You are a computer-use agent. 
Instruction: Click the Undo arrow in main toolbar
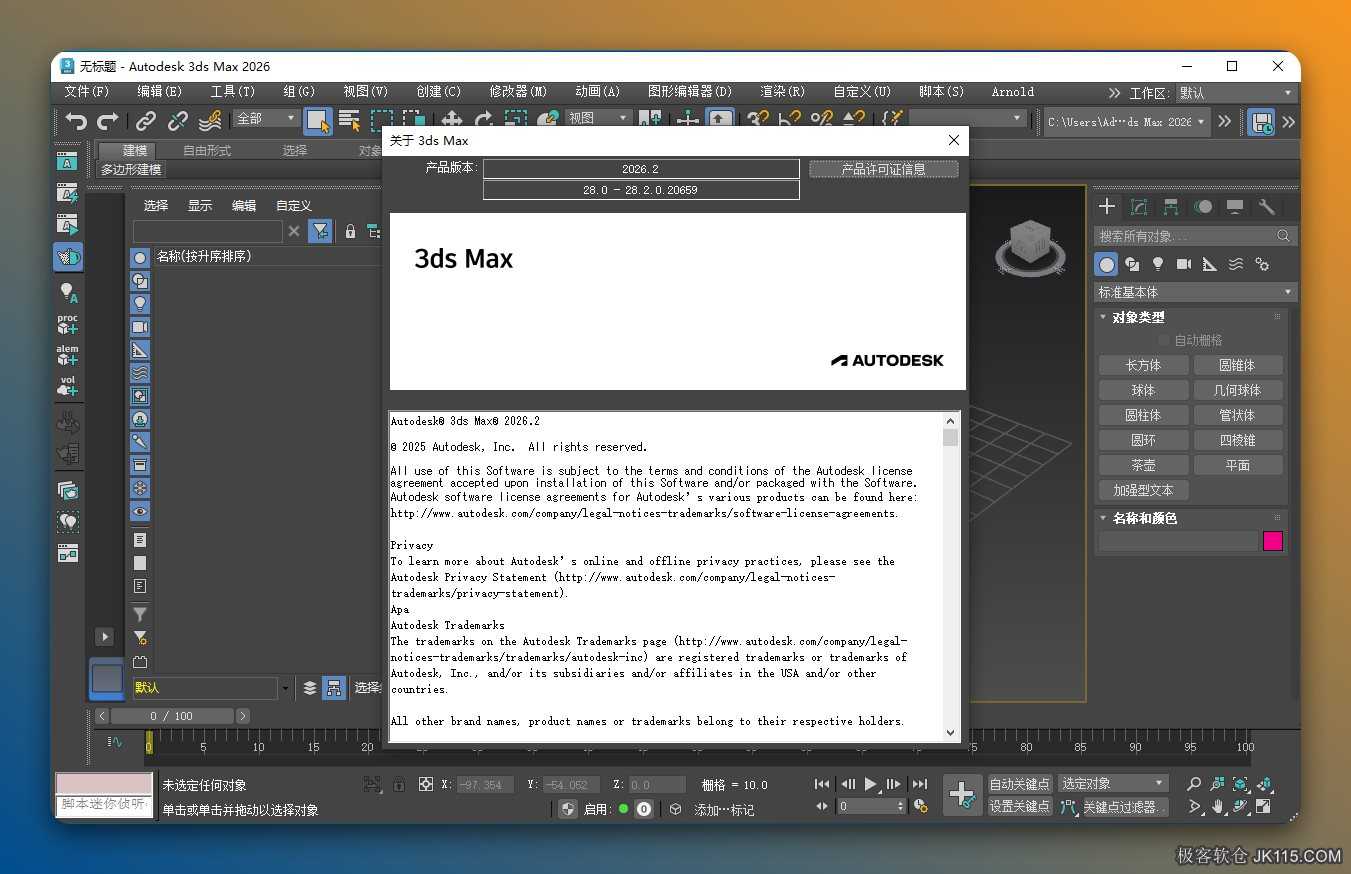tap(76, 121)
